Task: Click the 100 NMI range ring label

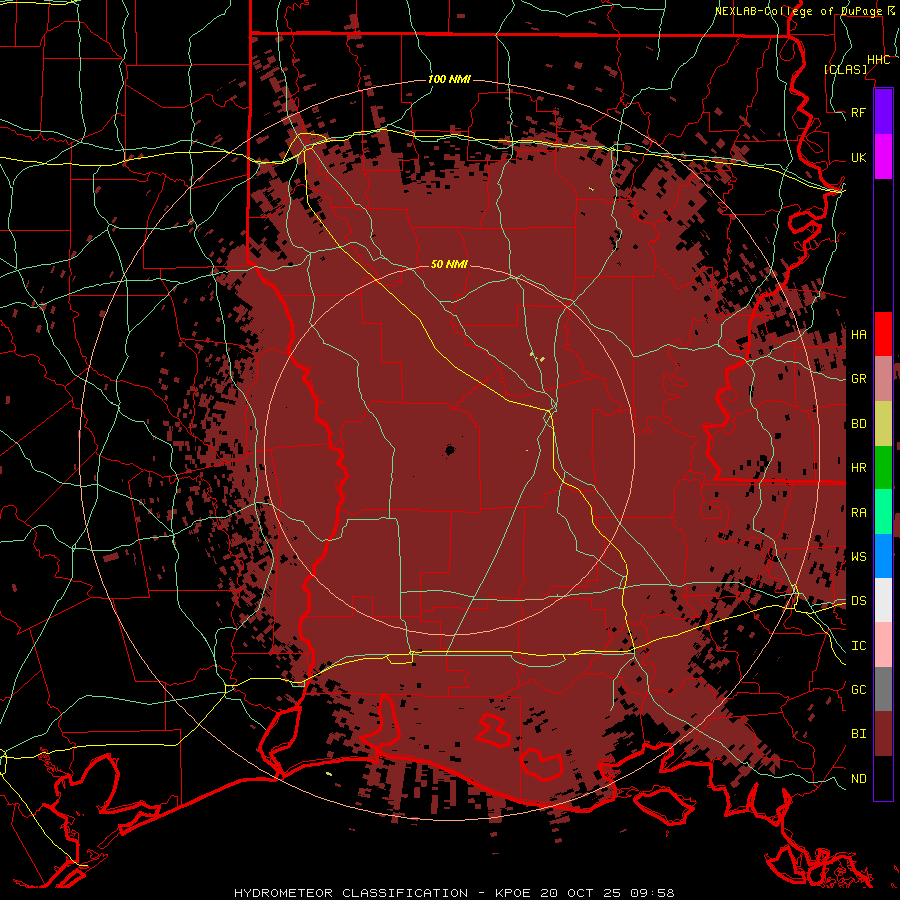Action: (x=449, y=79)
